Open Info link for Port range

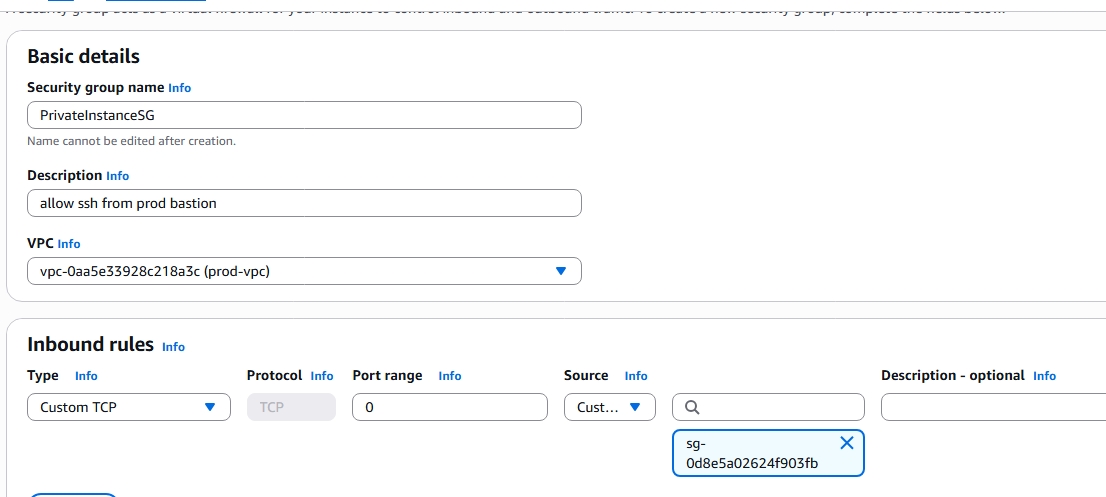450,376
